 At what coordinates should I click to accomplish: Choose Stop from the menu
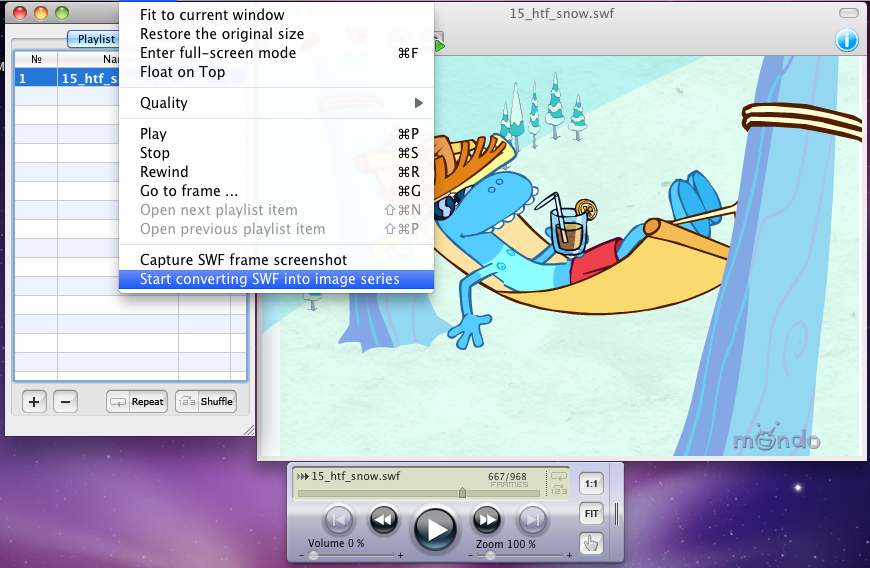coord(276,153)
